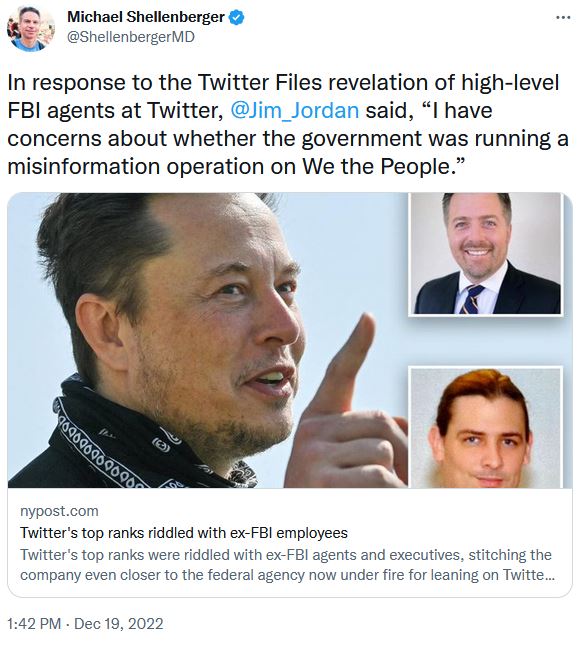This screenshot has width=580, height=645.
Task: Click the Michael Shellenberger display name
Action: point(146,17)
